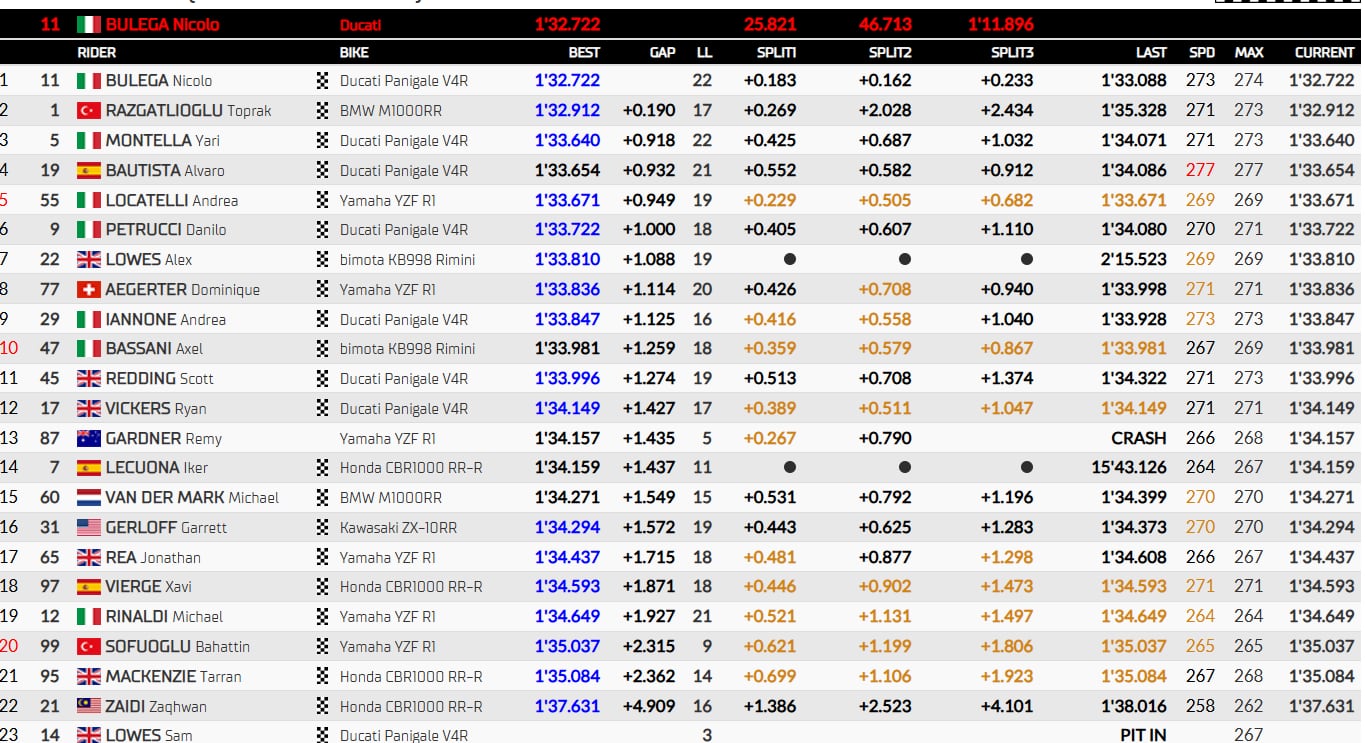
Task: Click rider name VAN DER MARK Michael
Action: [192, 498]
